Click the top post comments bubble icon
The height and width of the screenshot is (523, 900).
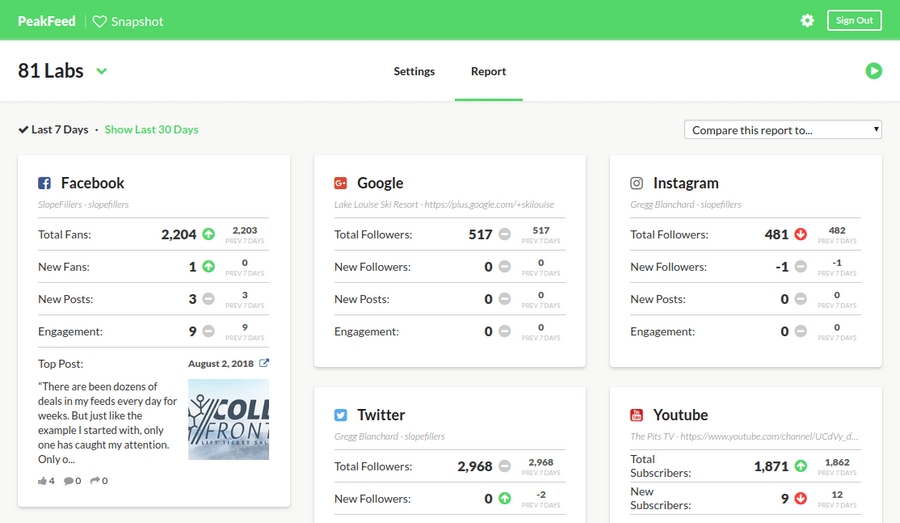[x=68, y=481]
